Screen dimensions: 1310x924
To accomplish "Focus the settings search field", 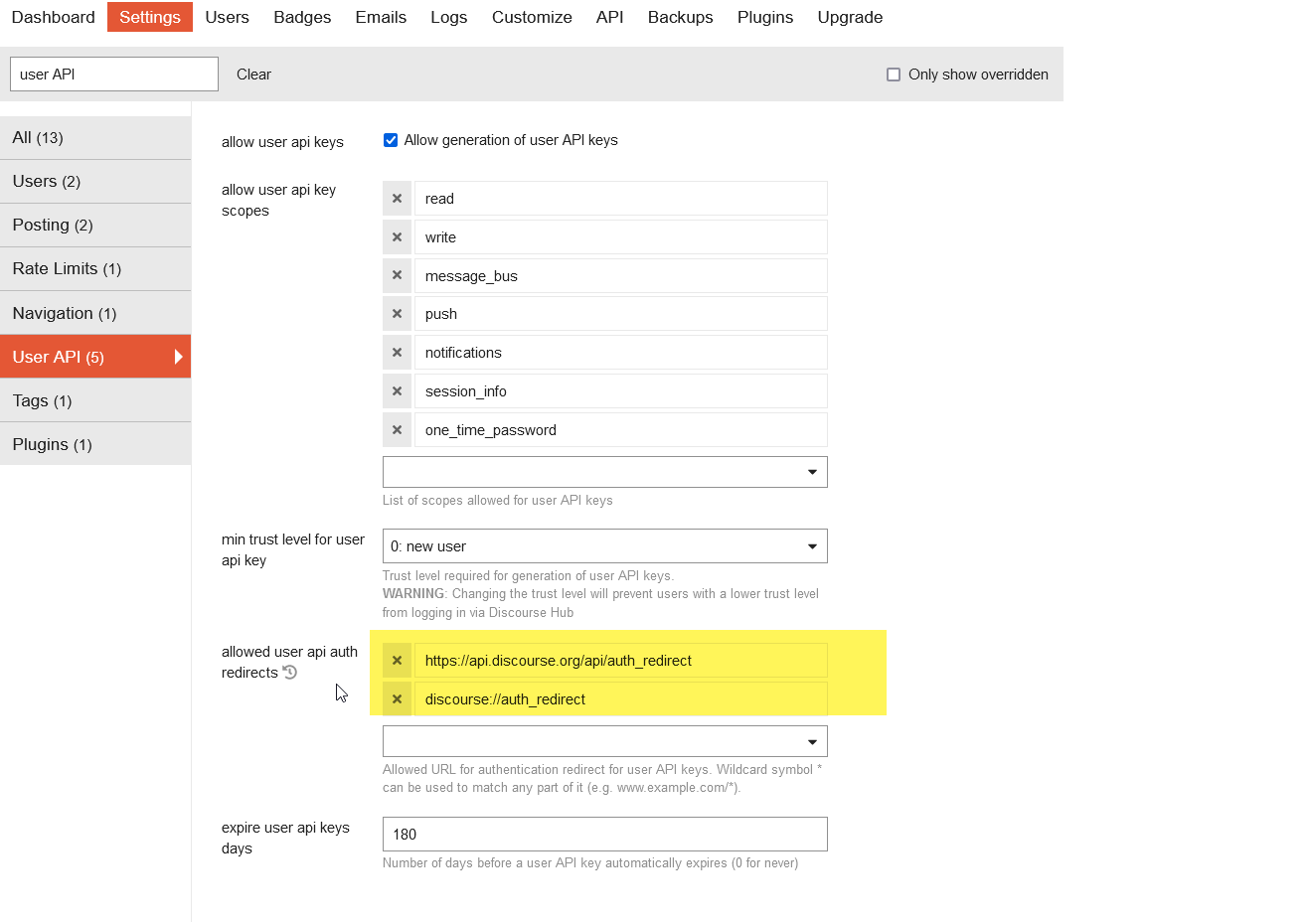I will [x=114, y=75].
